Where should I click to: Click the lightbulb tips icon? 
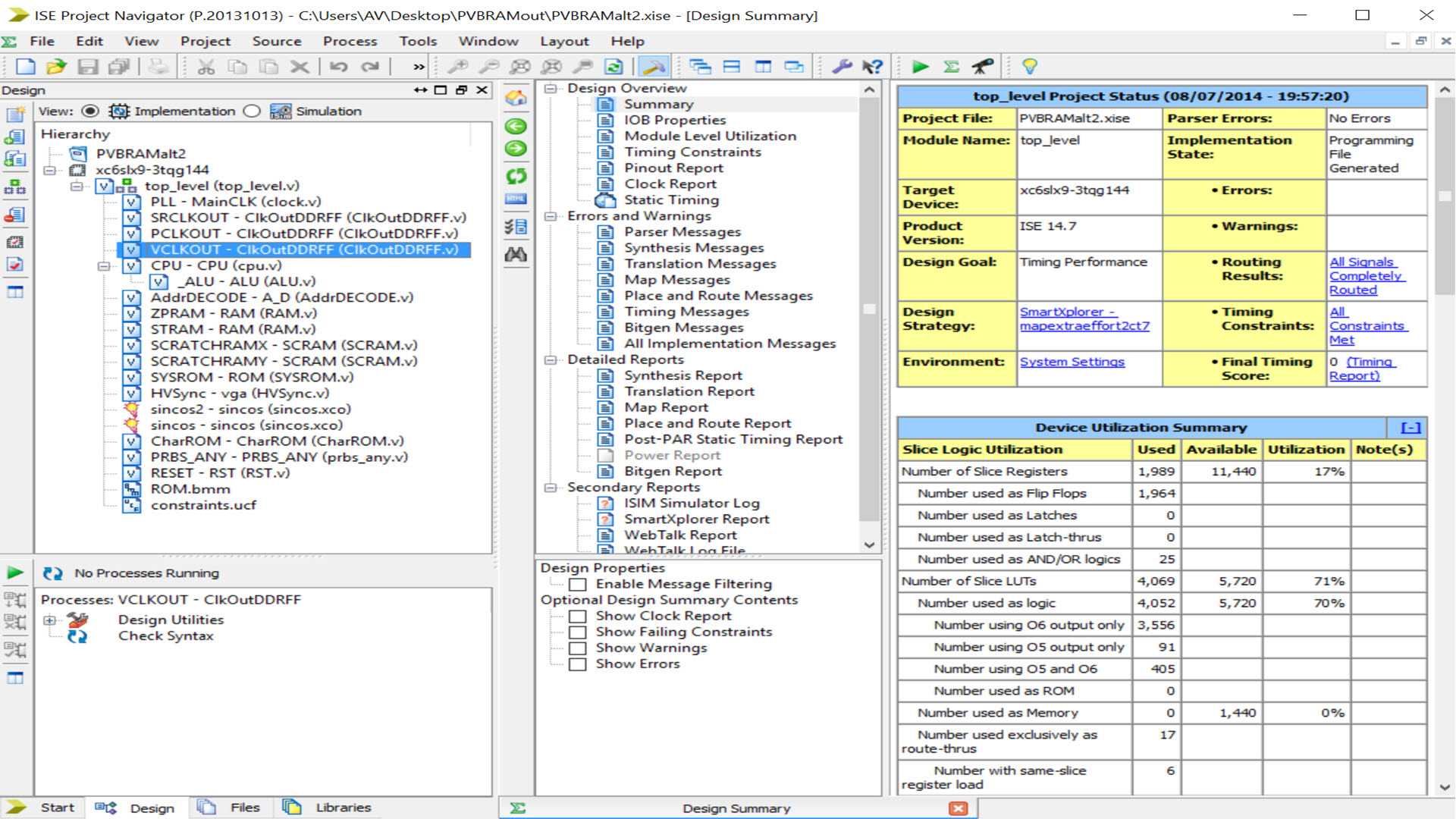coord(1029,67)
